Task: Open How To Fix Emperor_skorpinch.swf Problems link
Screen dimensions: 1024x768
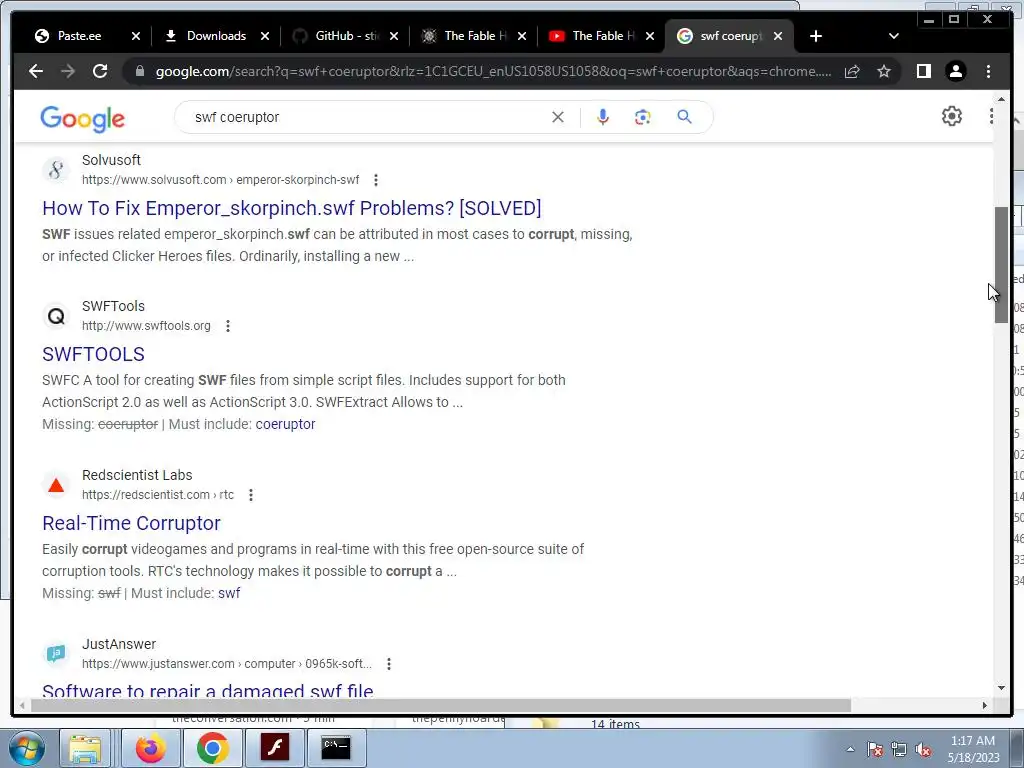Action: click(291, 208)
